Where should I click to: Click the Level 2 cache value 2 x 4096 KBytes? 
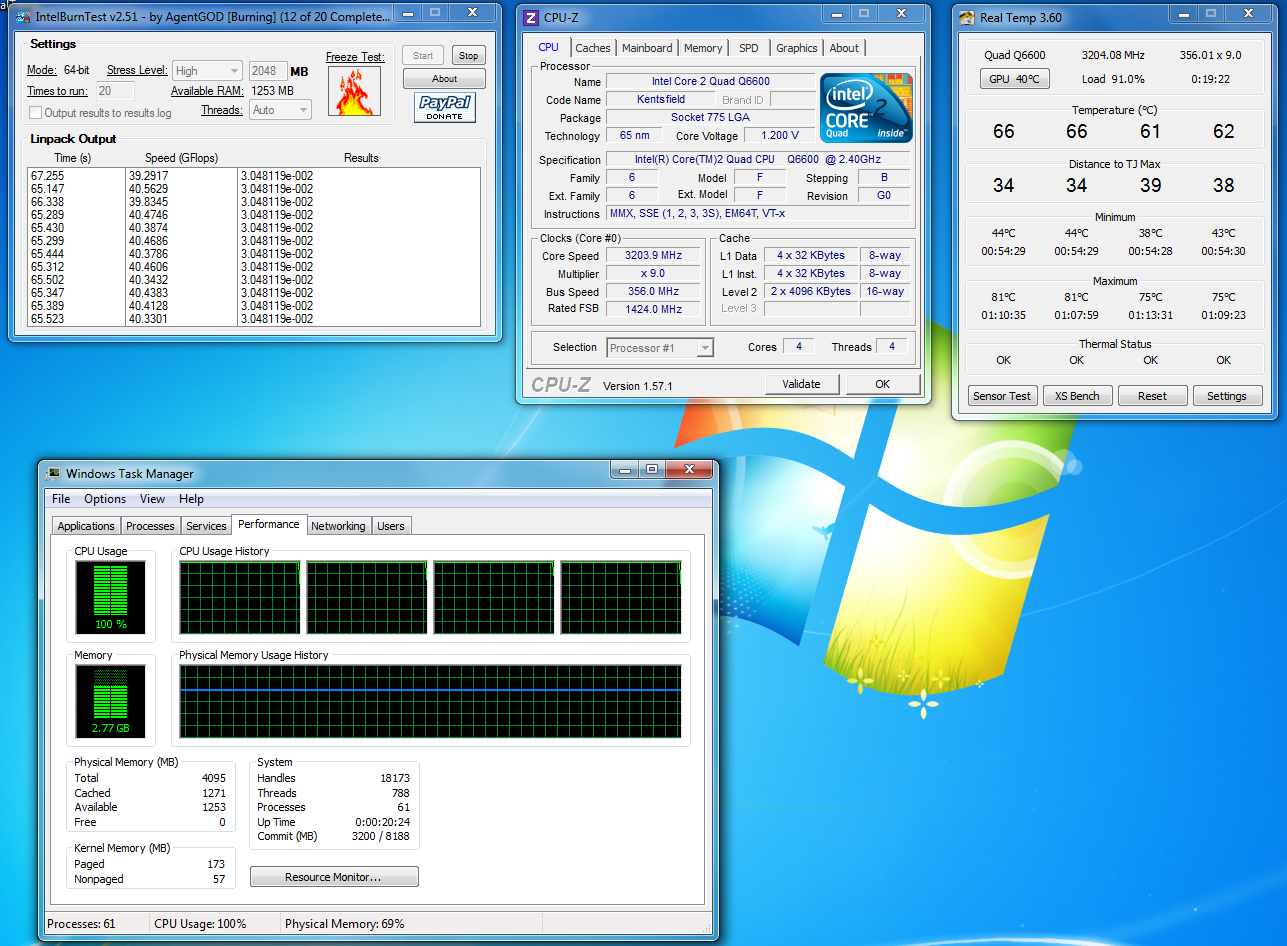click(x=812, y=291)
